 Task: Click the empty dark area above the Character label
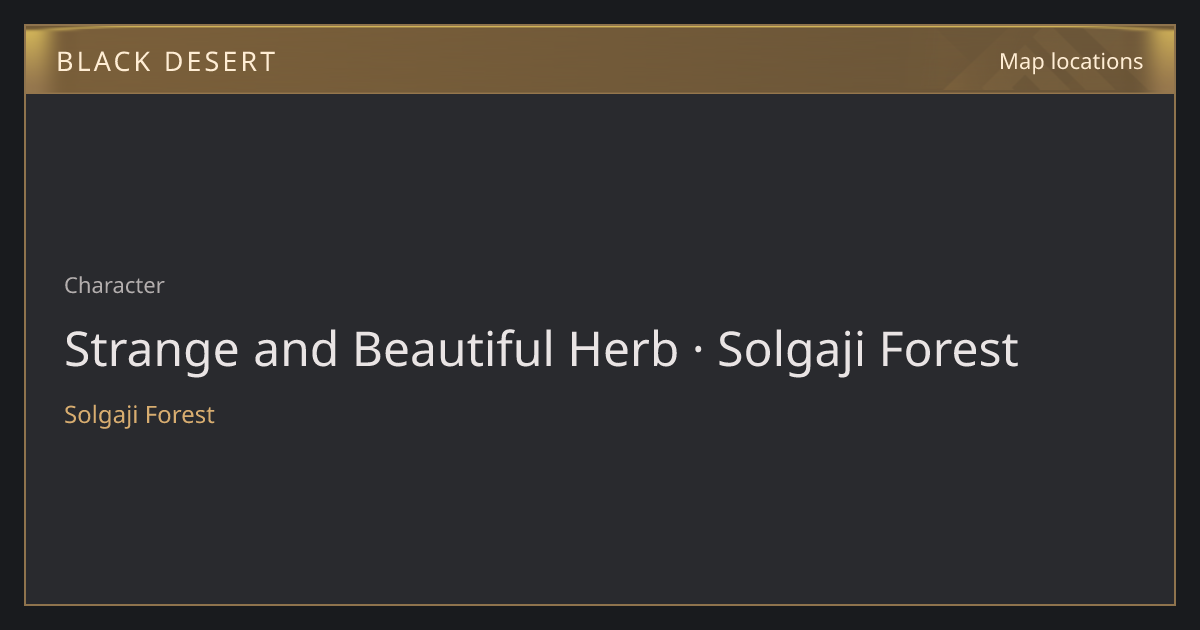(x=600, y=180)
